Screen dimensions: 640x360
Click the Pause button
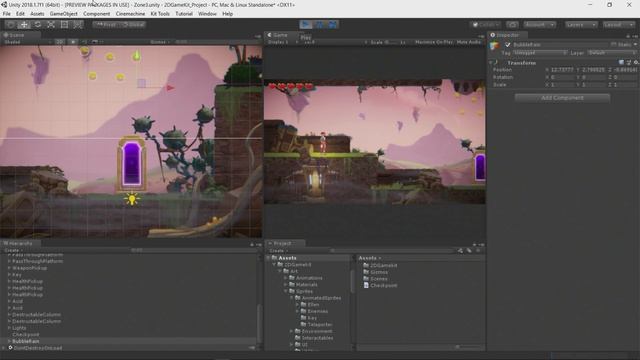click(320, 24)
